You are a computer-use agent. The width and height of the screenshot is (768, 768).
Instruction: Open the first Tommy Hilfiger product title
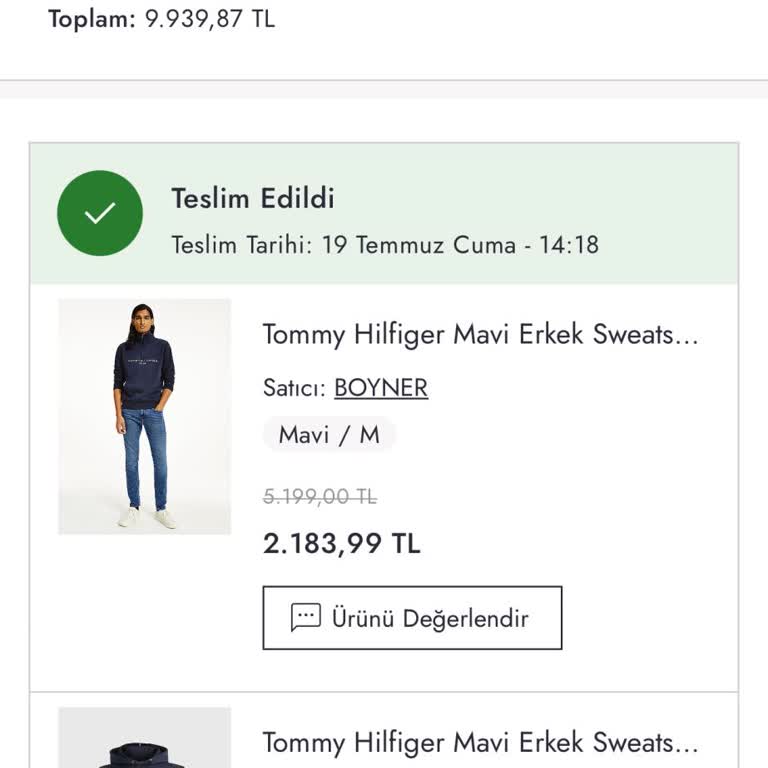click(480, 334)
